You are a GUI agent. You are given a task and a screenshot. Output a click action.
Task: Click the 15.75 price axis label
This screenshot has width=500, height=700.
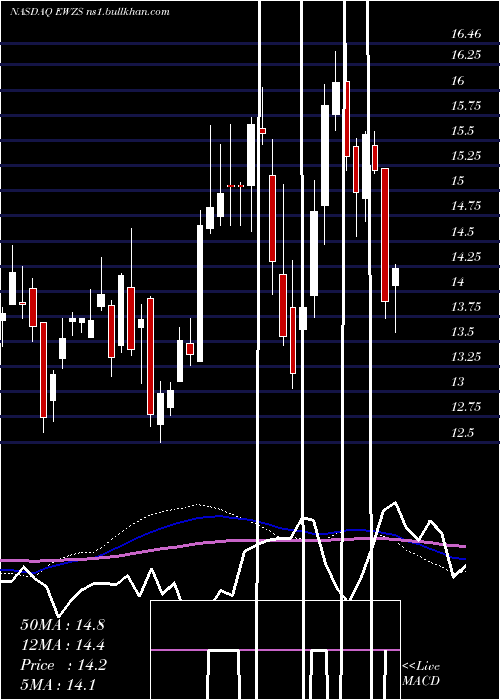466,106
